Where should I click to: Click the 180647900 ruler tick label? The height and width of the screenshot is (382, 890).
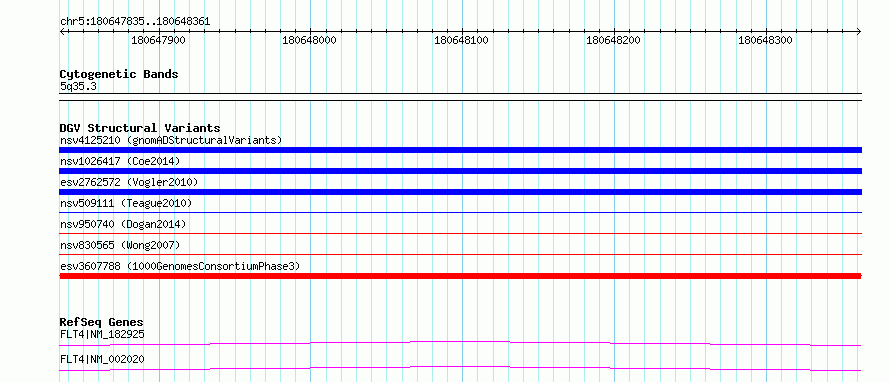point(158,40)
